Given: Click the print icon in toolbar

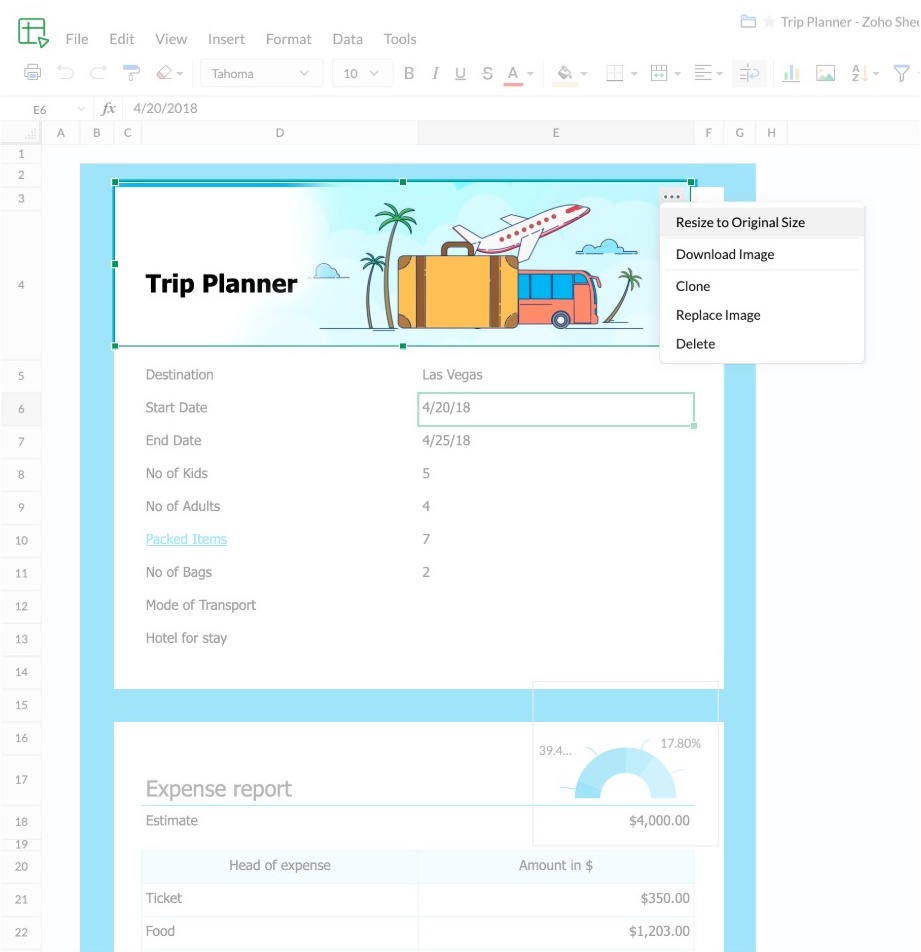Looking at the screenshot, I should tap(32, 73).
